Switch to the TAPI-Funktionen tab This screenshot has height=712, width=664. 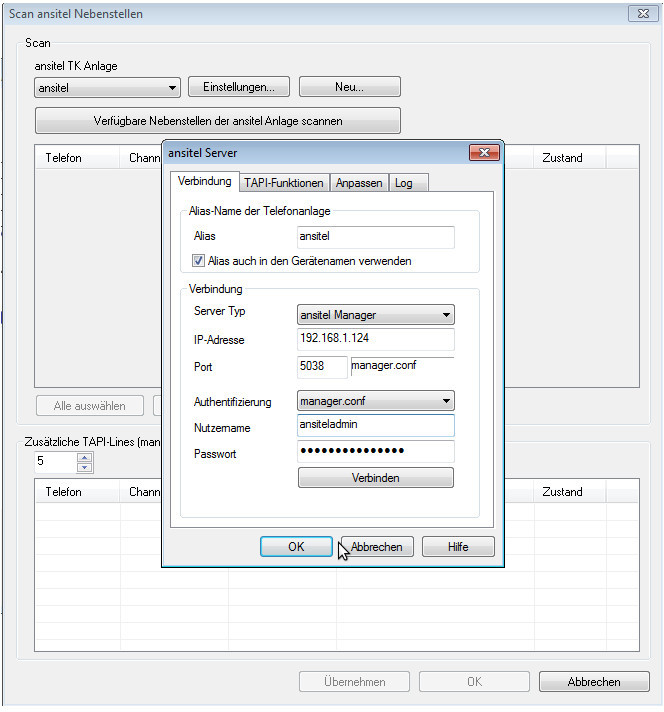pyautogui.click(x=284, y=183)
